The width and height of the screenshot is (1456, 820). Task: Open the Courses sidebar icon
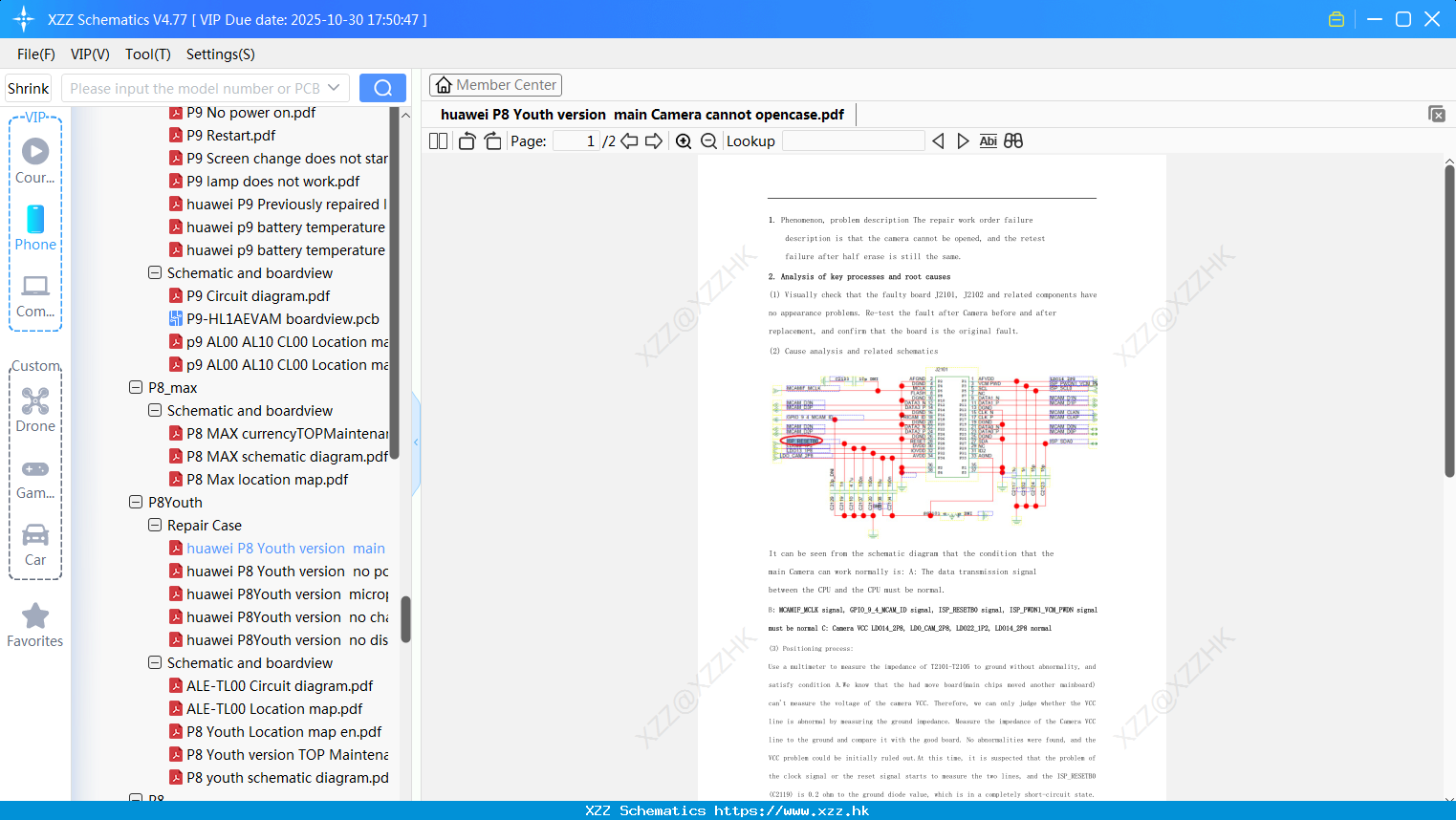35,161
